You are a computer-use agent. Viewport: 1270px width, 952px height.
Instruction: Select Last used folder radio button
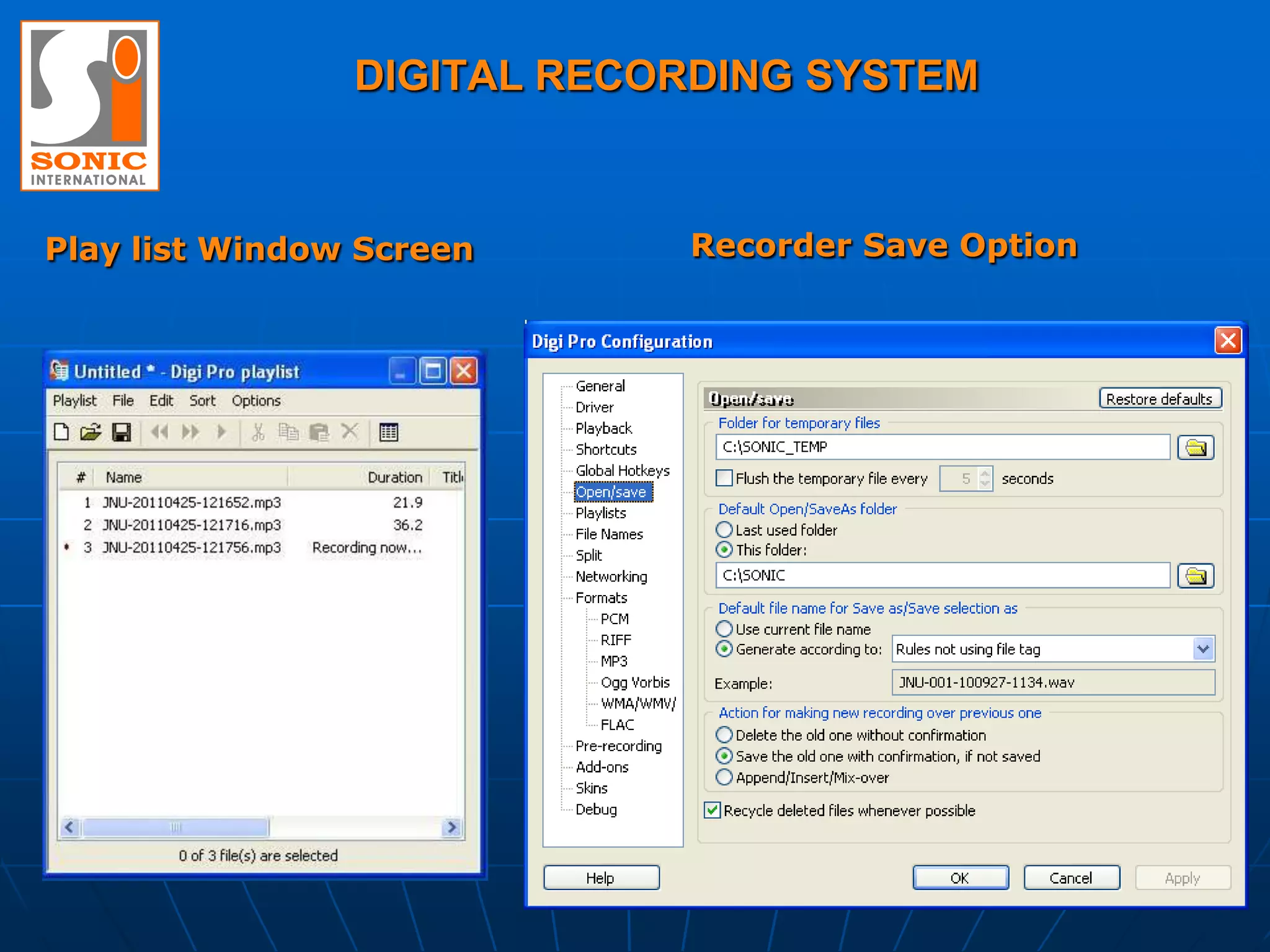click(724, 529)
